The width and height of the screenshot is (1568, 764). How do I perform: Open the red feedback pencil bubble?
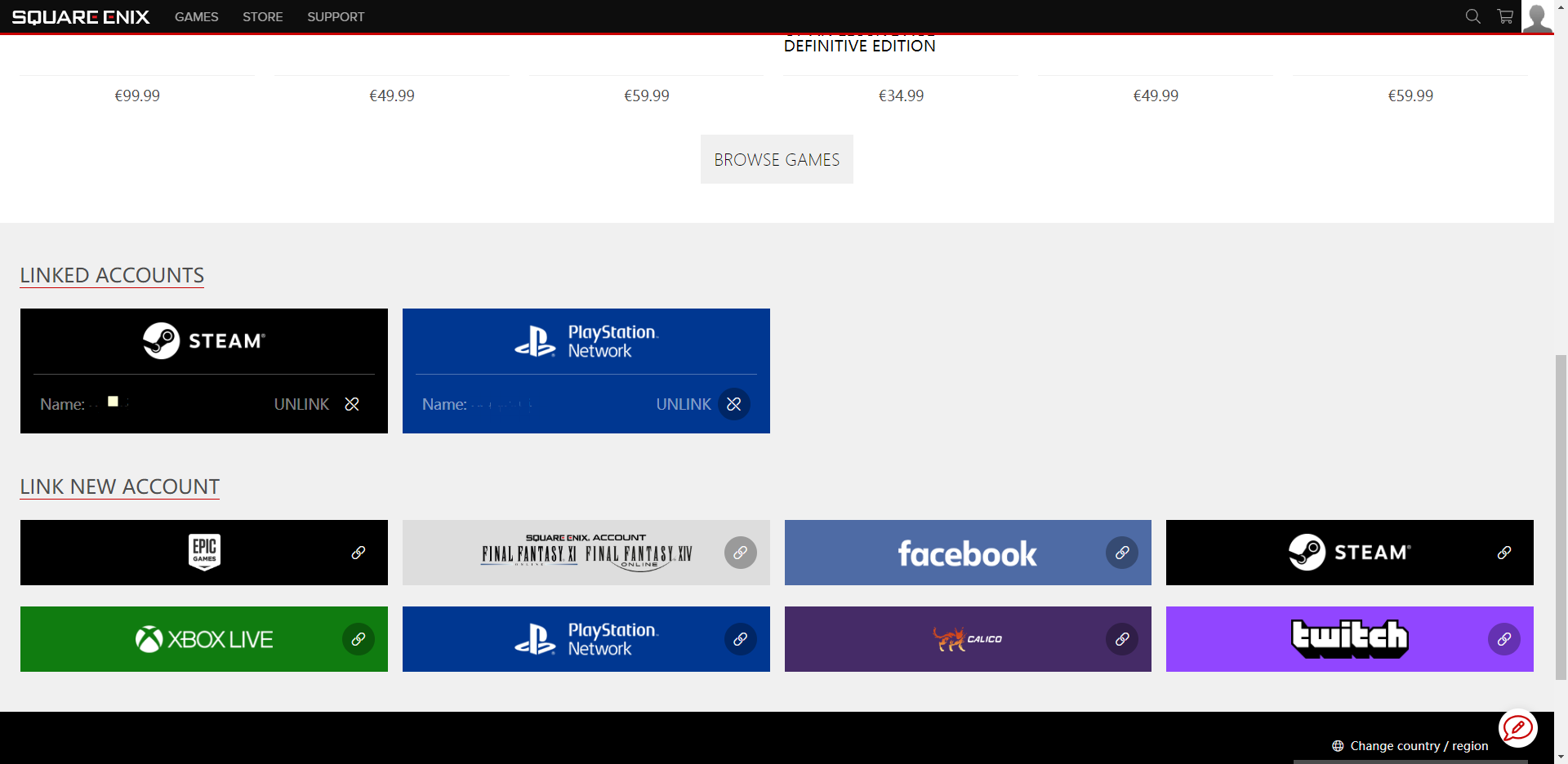point(1518,727)
